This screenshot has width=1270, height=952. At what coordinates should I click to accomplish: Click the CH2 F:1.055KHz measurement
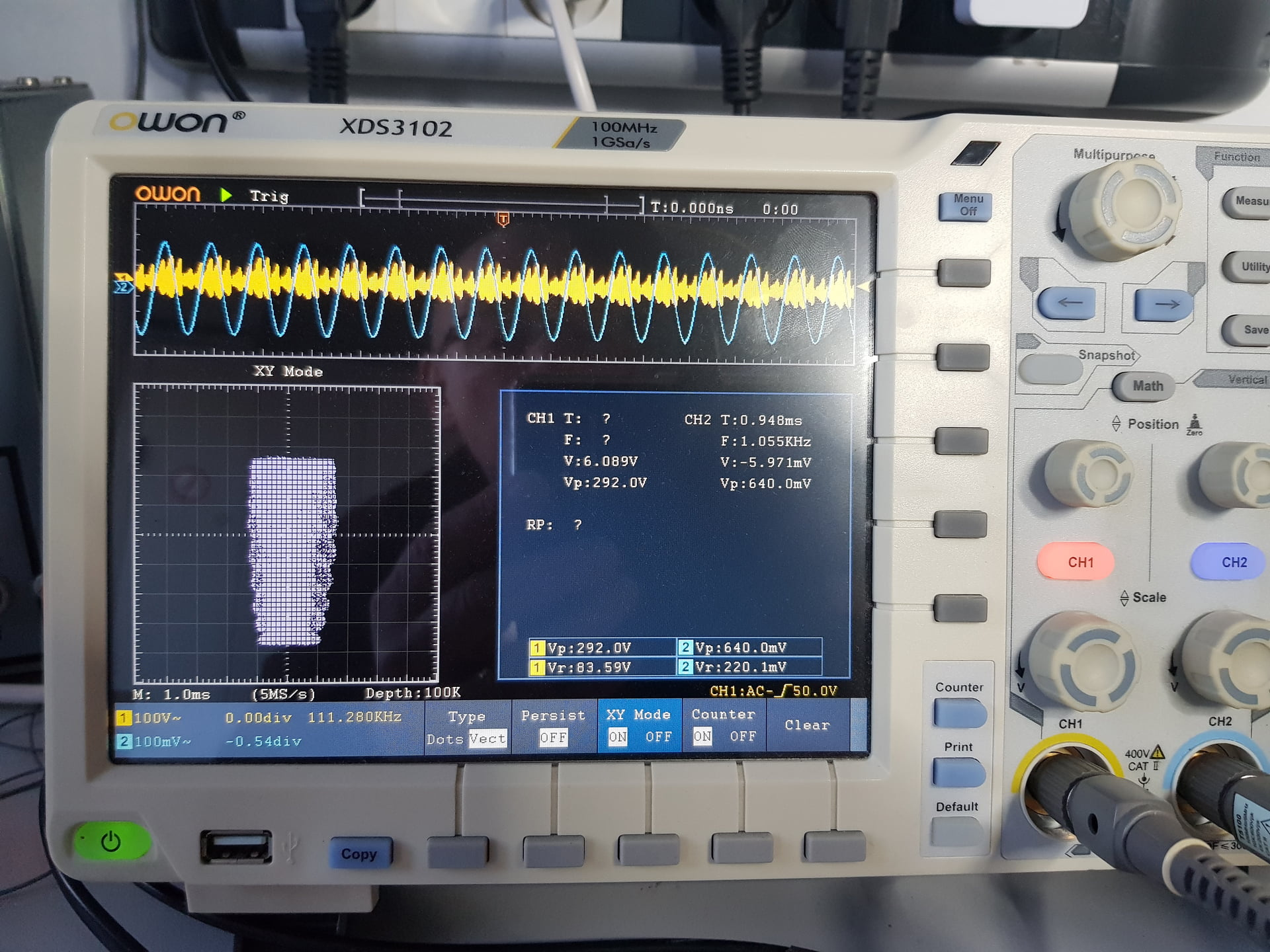click(766, 442)
